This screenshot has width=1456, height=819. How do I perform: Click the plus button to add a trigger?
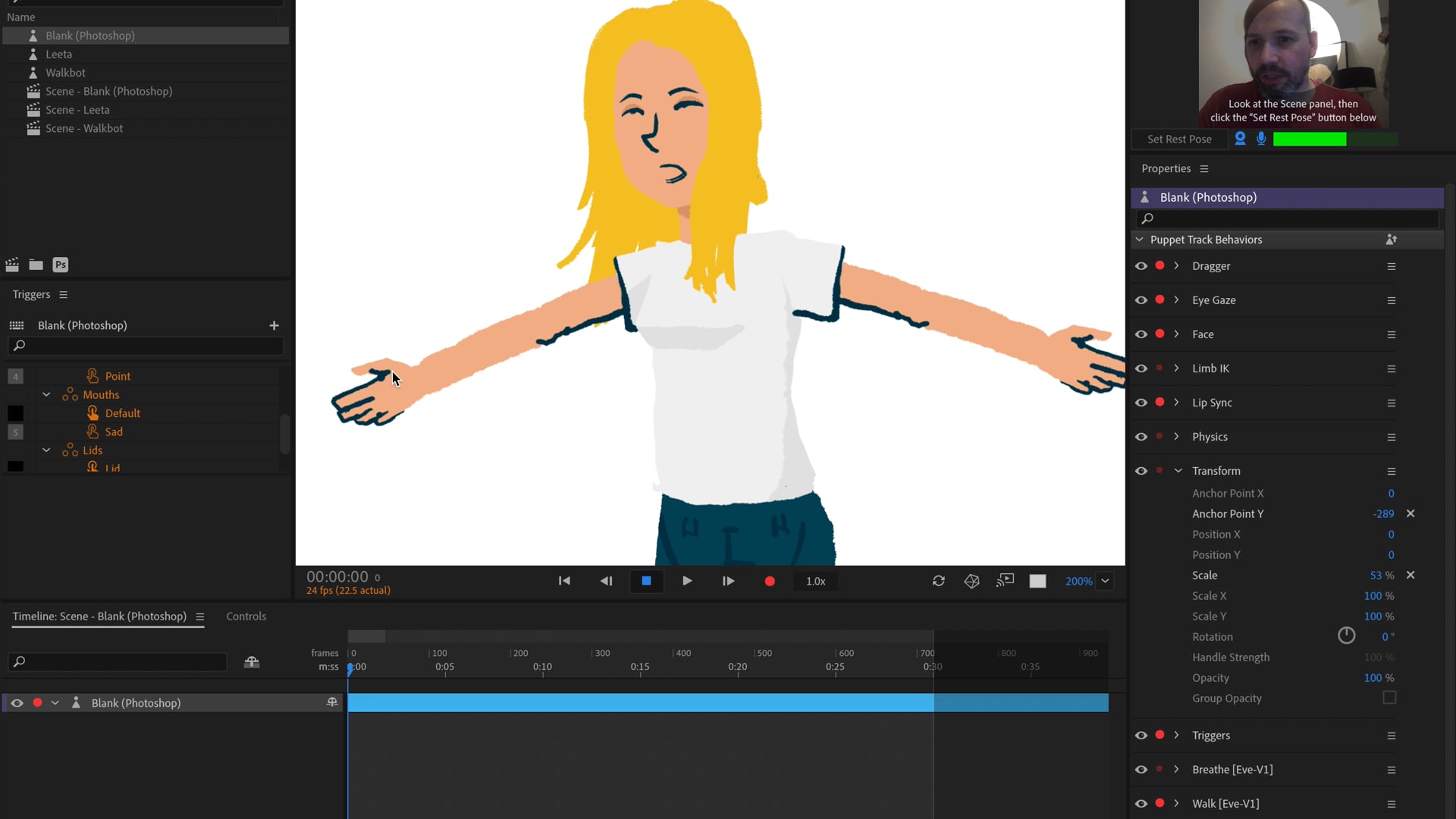(274, 325)
